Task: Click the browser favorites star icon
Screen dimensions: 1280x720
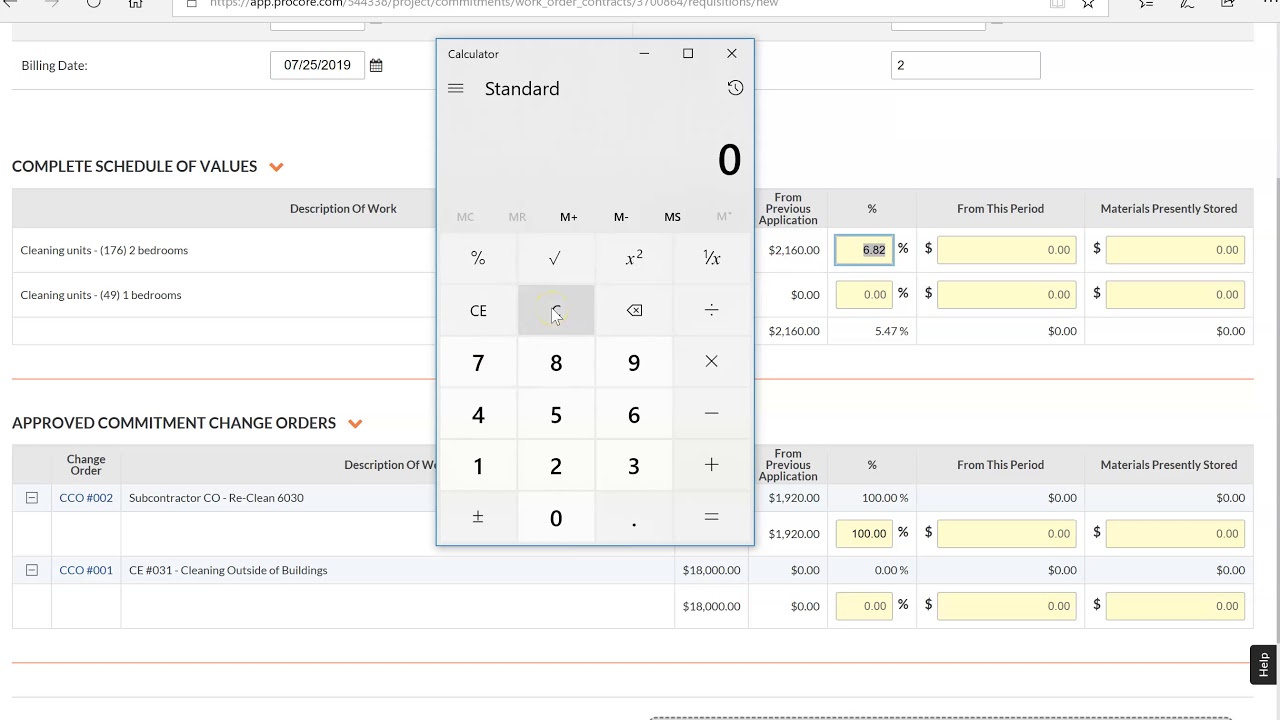Action: point(1088,4)
